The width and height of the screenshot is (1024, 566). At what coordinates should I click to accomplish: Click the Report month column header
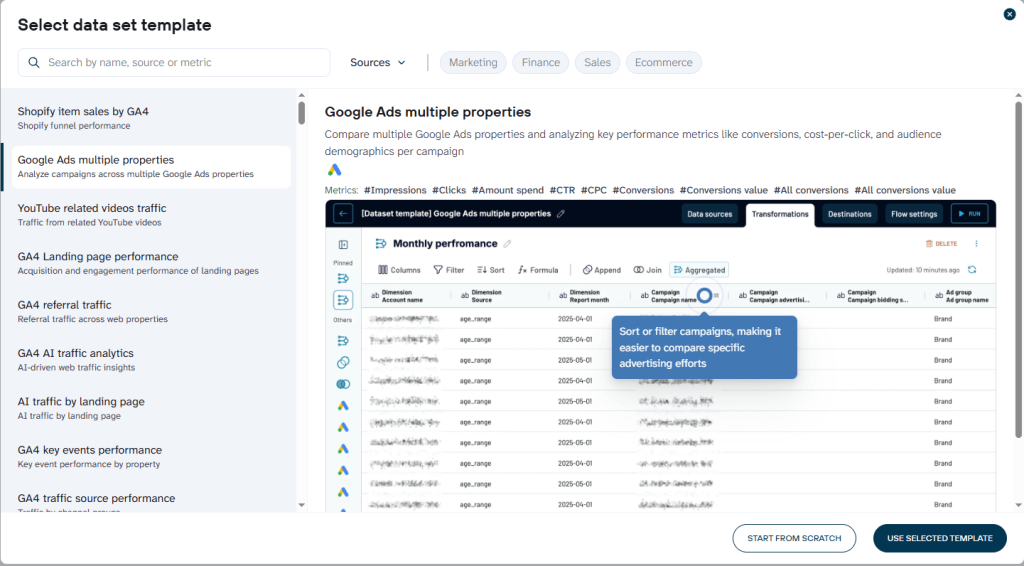590,296
